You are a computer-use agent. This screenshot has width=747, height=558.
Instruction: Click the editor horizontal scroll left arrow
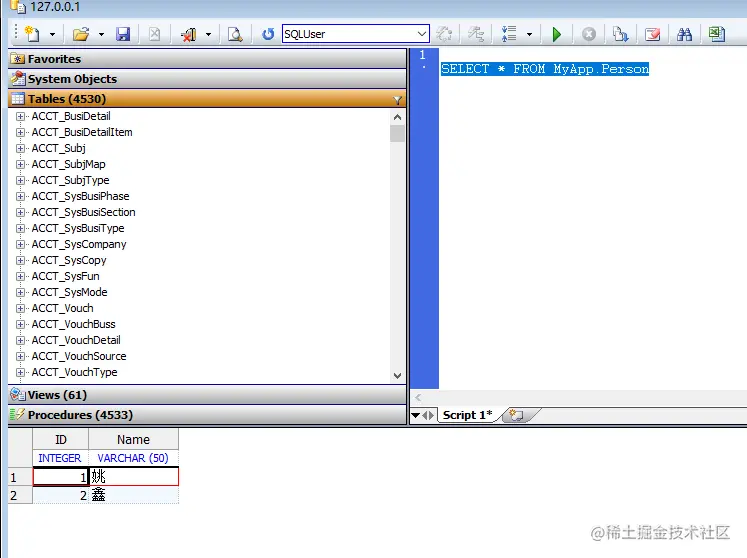(x=418, y=397)
